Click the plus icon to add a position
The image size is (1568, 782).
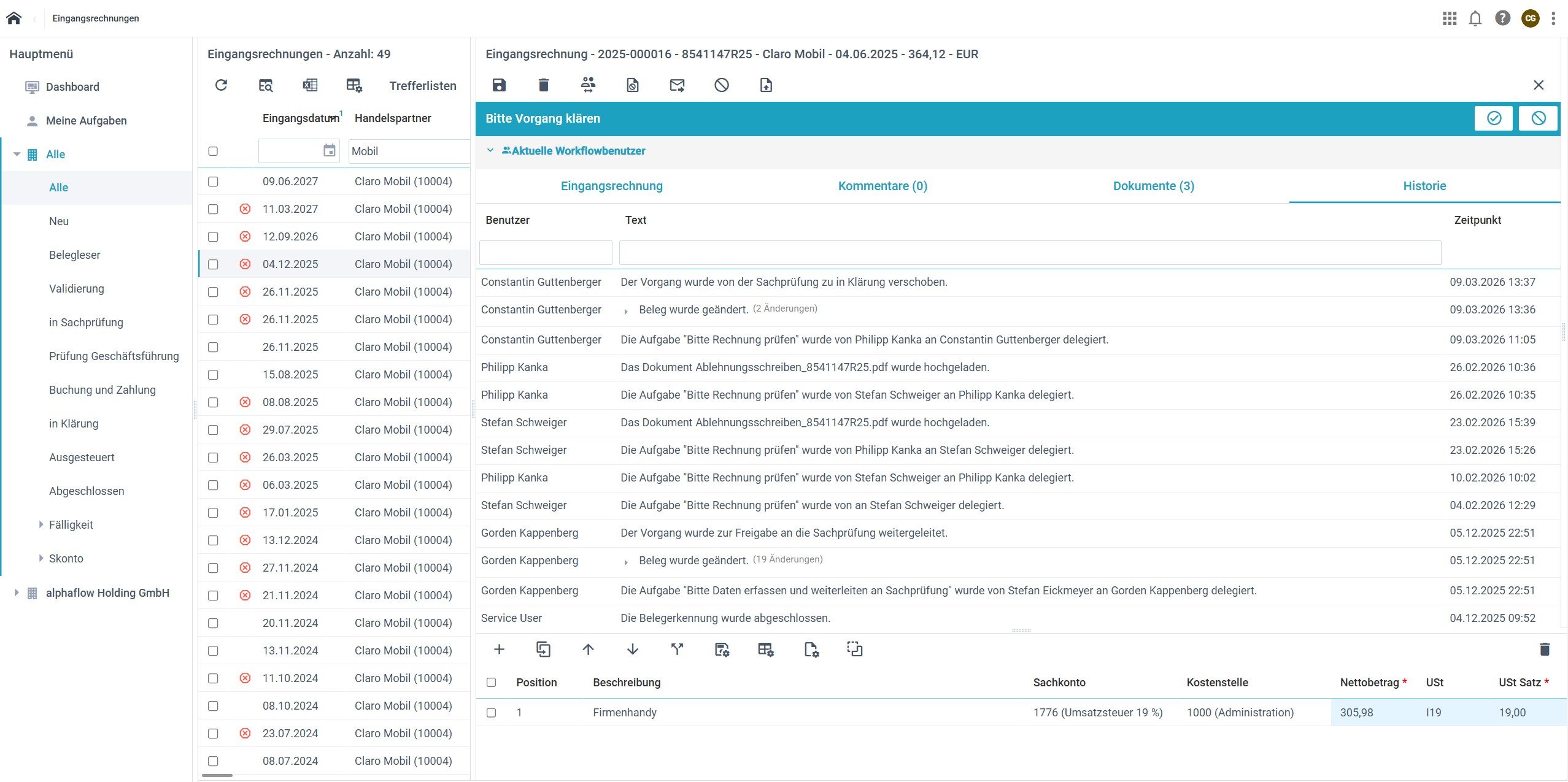tap(499, 649)
